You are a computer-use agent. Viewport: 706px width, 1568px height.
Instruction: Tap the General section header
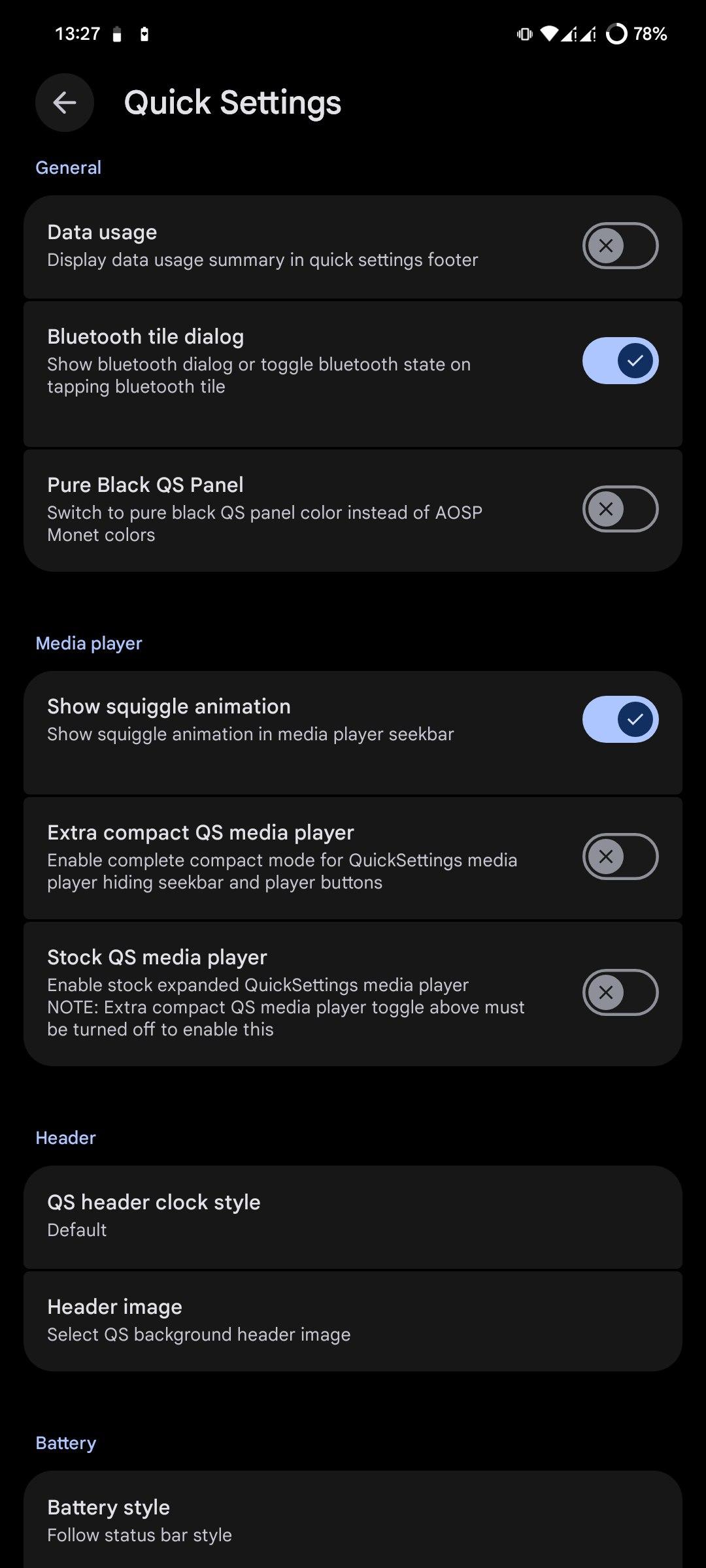69,168
